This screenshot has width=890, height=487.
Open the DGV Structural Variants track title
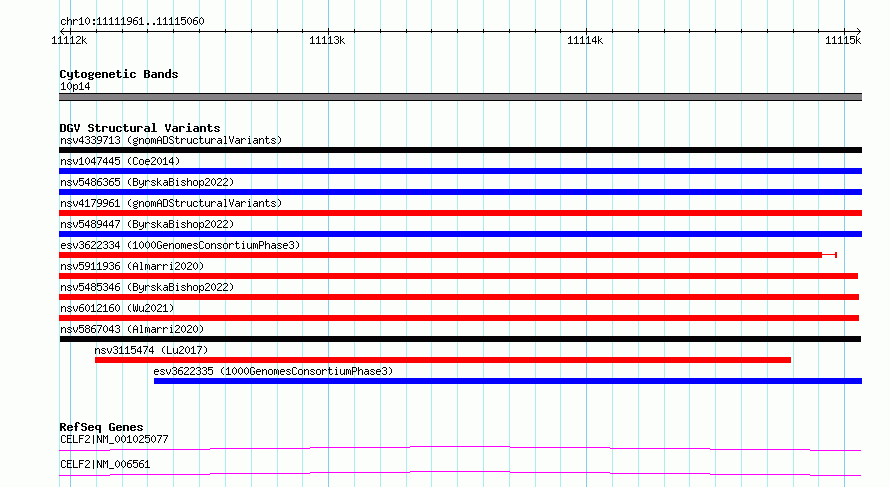pos(140,128)
